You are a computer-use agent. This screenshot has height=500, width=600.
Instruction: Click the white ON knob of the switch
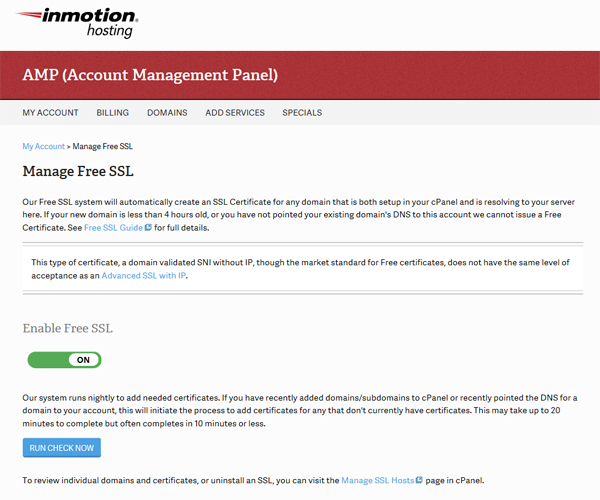[84, 360]
